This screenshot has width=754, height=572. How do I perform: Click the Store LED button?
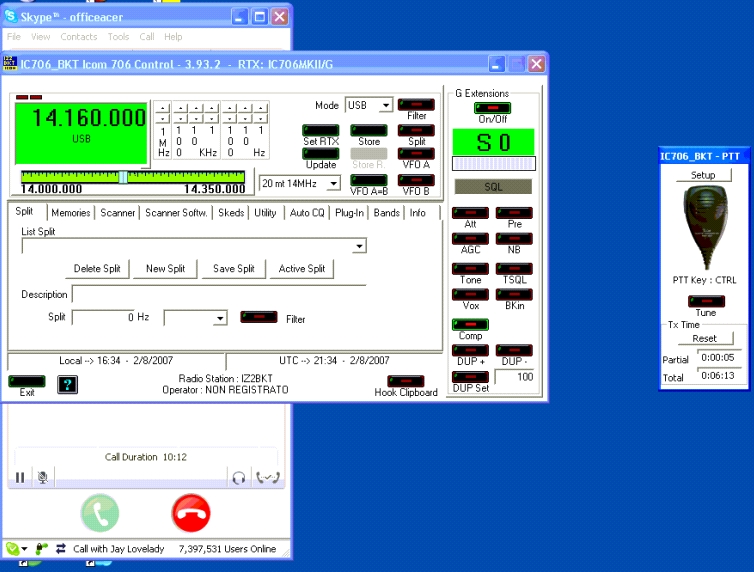pos(369,130)
